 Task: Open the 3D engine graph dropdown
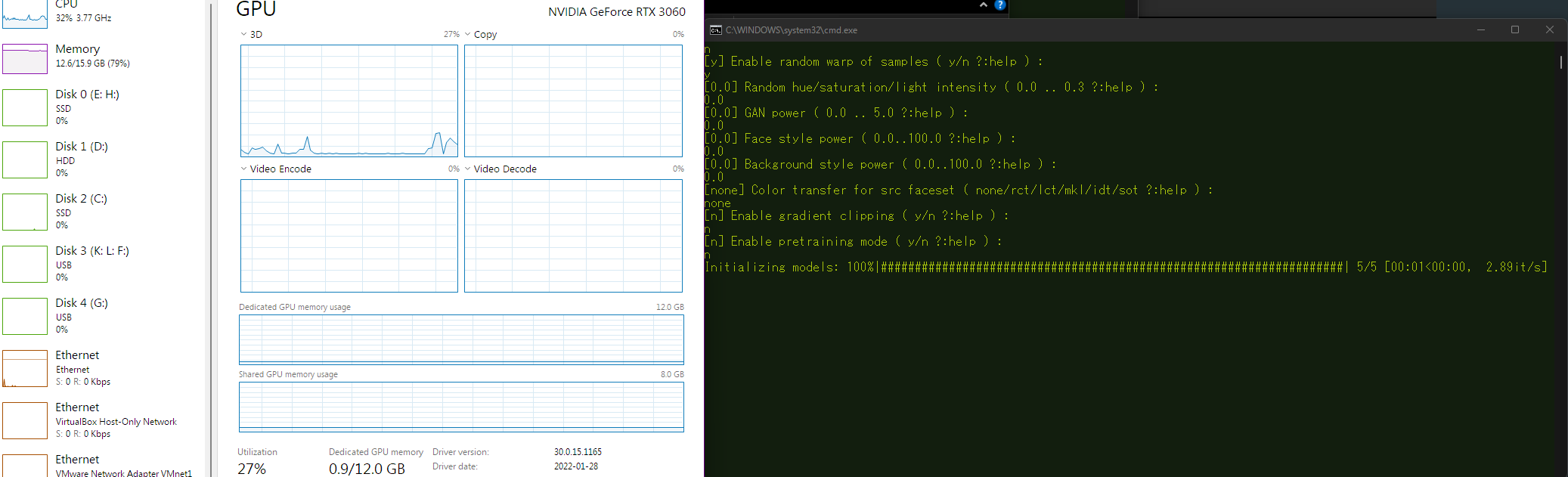(x=243, y=34)
